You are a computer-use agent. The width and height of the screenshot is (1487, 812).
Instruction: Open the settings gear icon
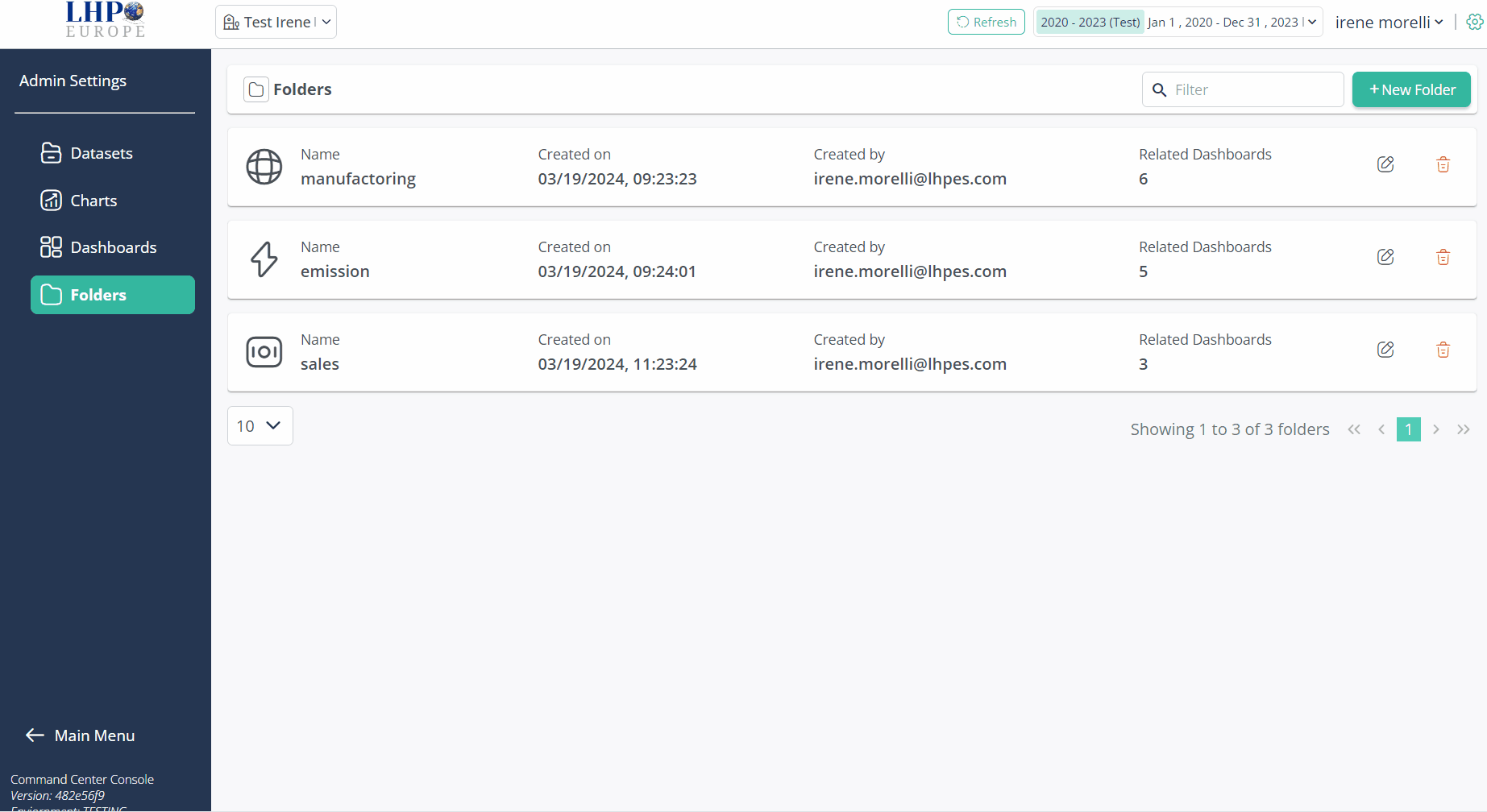coord(1474,22)
